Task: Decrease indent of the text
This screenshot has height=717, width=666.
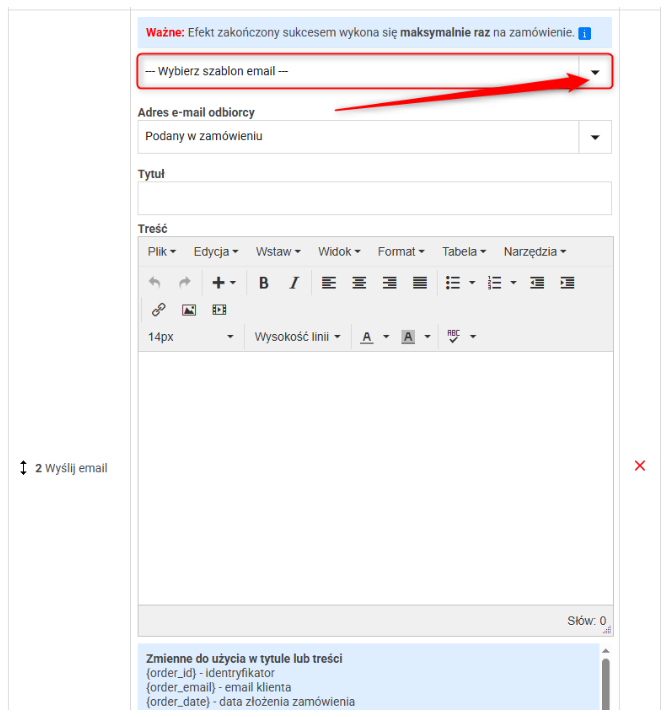Action: 537,283
